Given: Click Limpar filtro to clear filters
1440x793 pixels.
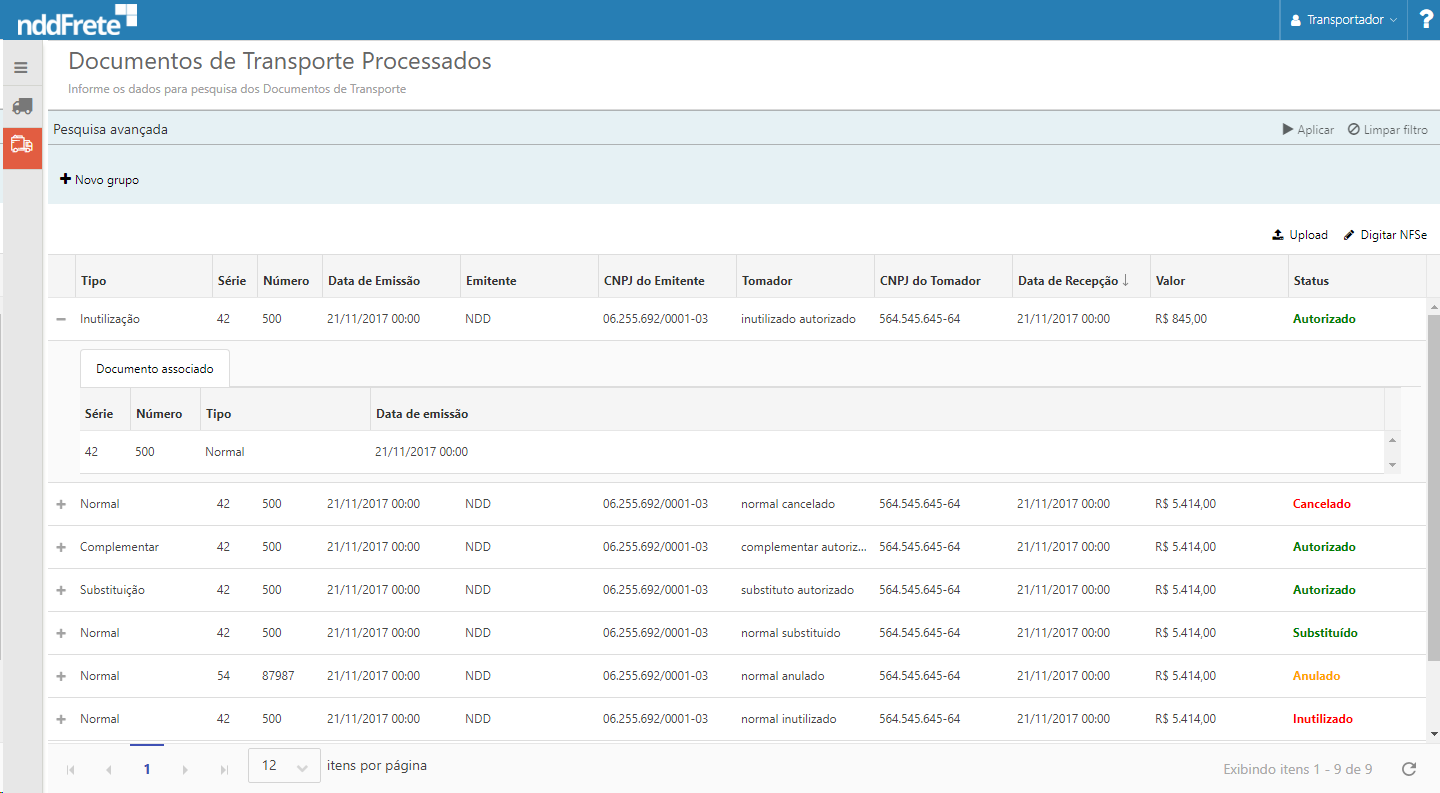Looking at the screenshot, I should [1387, 130].
